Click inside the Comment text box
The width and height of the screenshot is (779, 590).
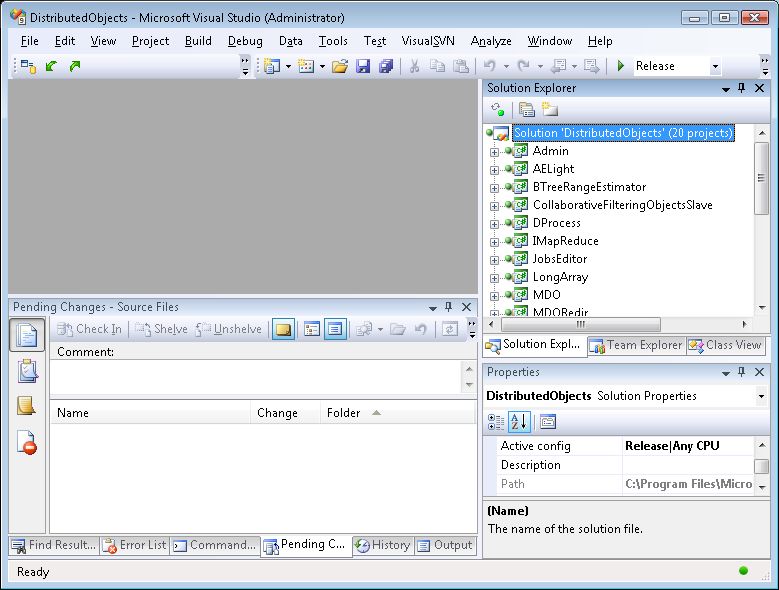point(256,376)
